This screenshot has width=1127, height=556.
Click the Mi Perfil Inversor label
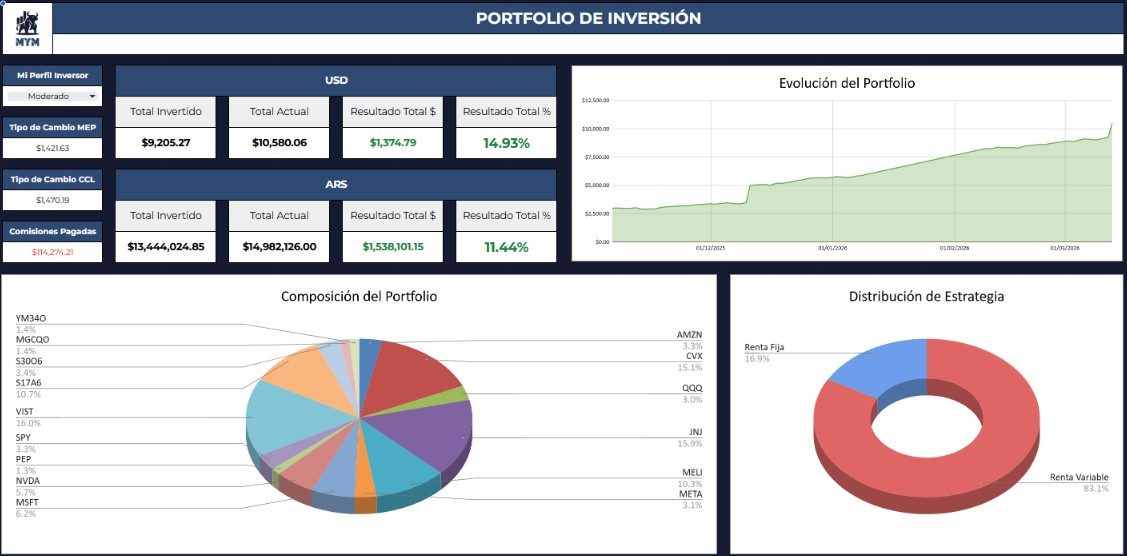click(52, 75)
